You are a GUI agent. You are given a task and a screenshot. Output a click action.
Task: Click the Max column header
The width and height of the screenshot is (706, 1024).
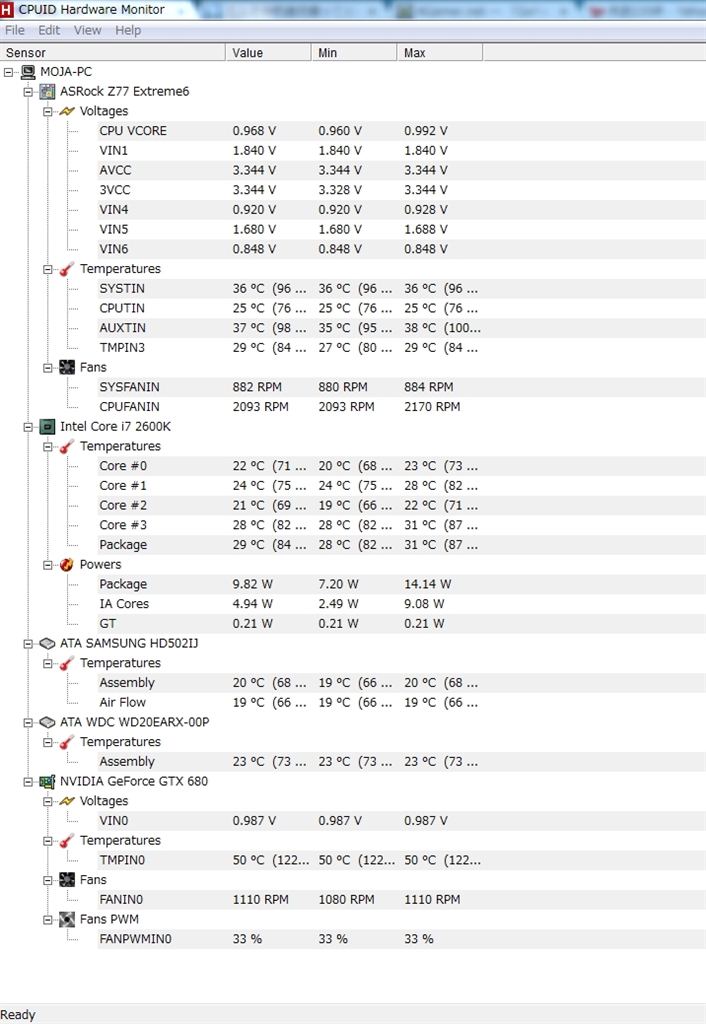pos(415,52)
